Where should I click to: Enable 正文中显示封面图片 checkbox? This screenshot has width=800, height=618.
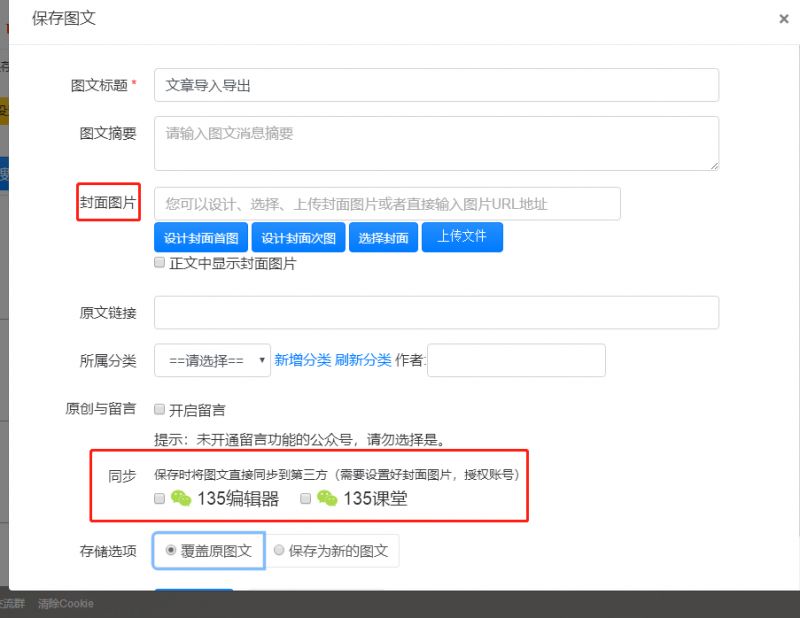[160, 262]
